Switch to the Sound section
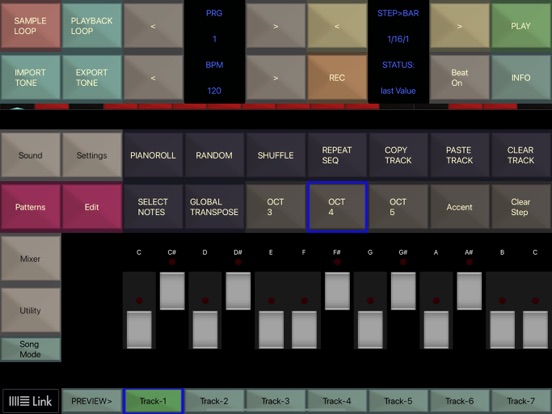 [31, 155]
